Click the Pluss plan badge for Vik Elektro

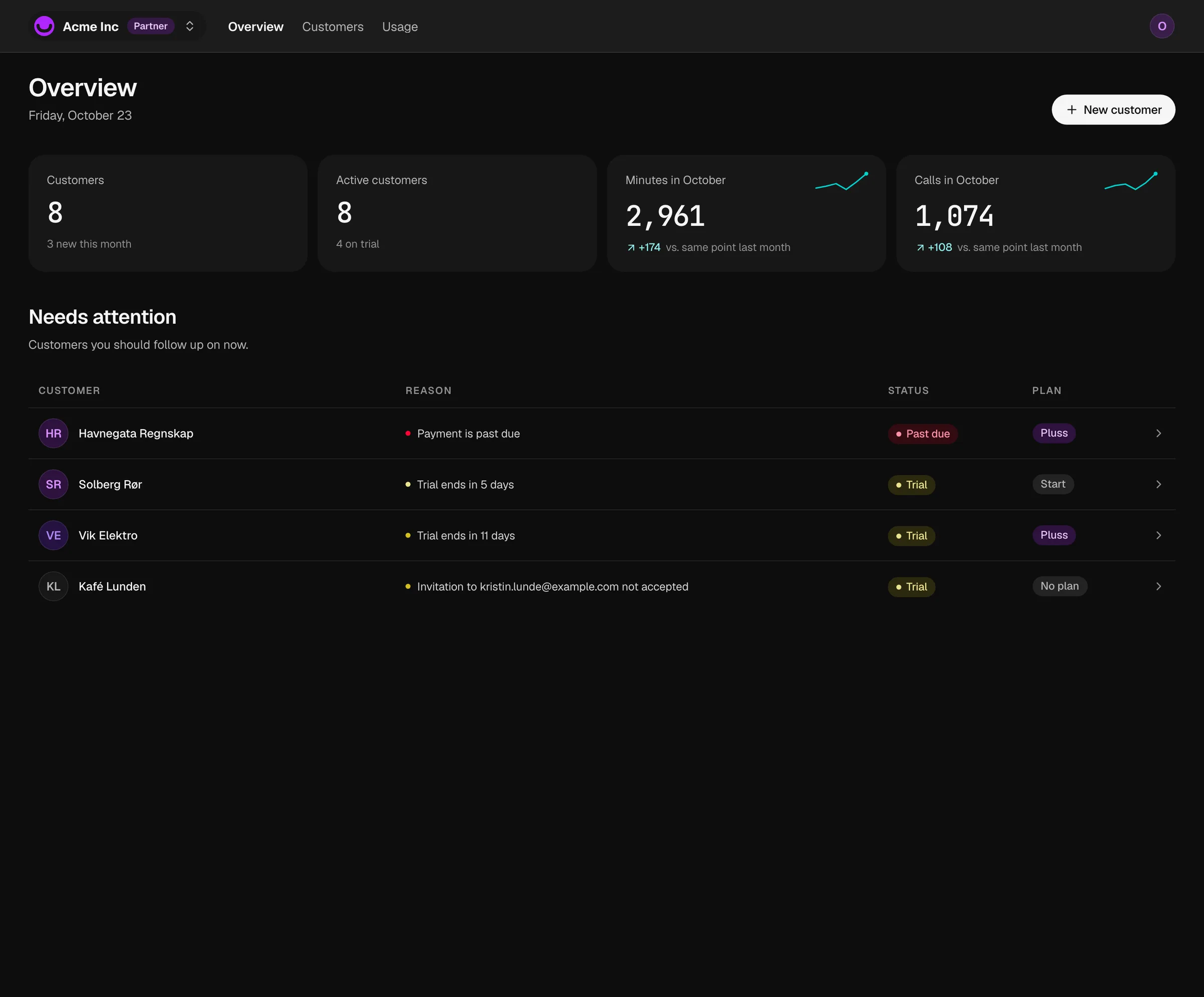click(x=1054, y=535)
